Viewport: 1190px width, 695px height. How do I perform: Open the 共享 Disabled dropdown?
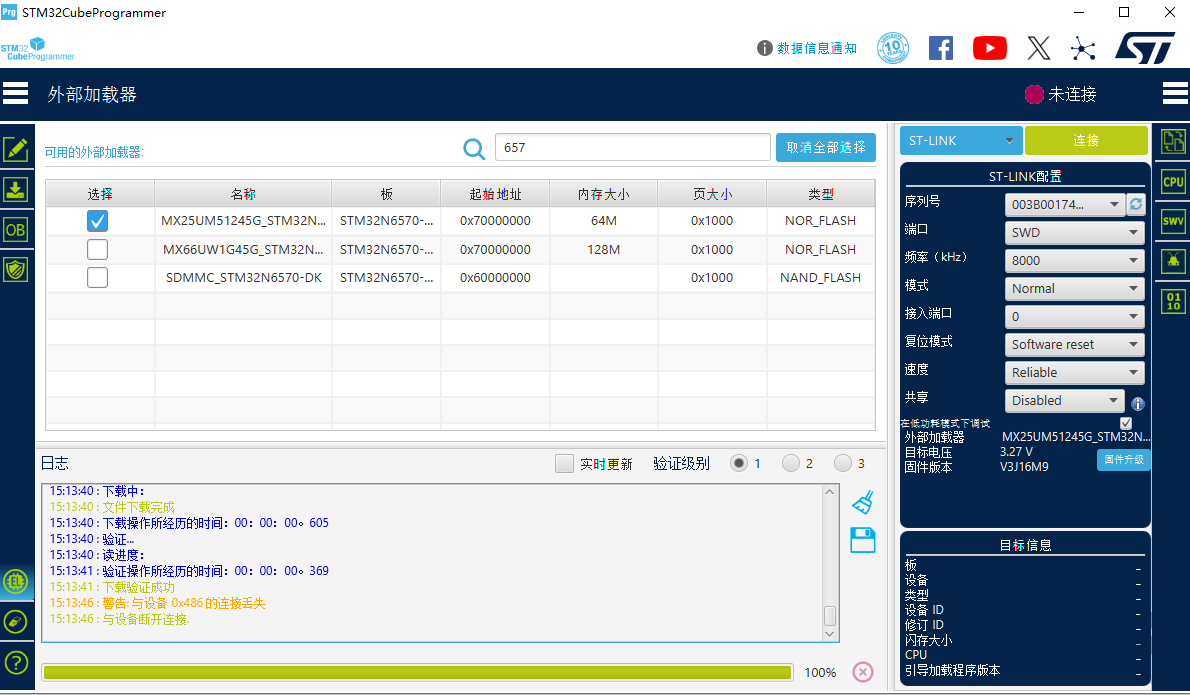point(1065,401)
